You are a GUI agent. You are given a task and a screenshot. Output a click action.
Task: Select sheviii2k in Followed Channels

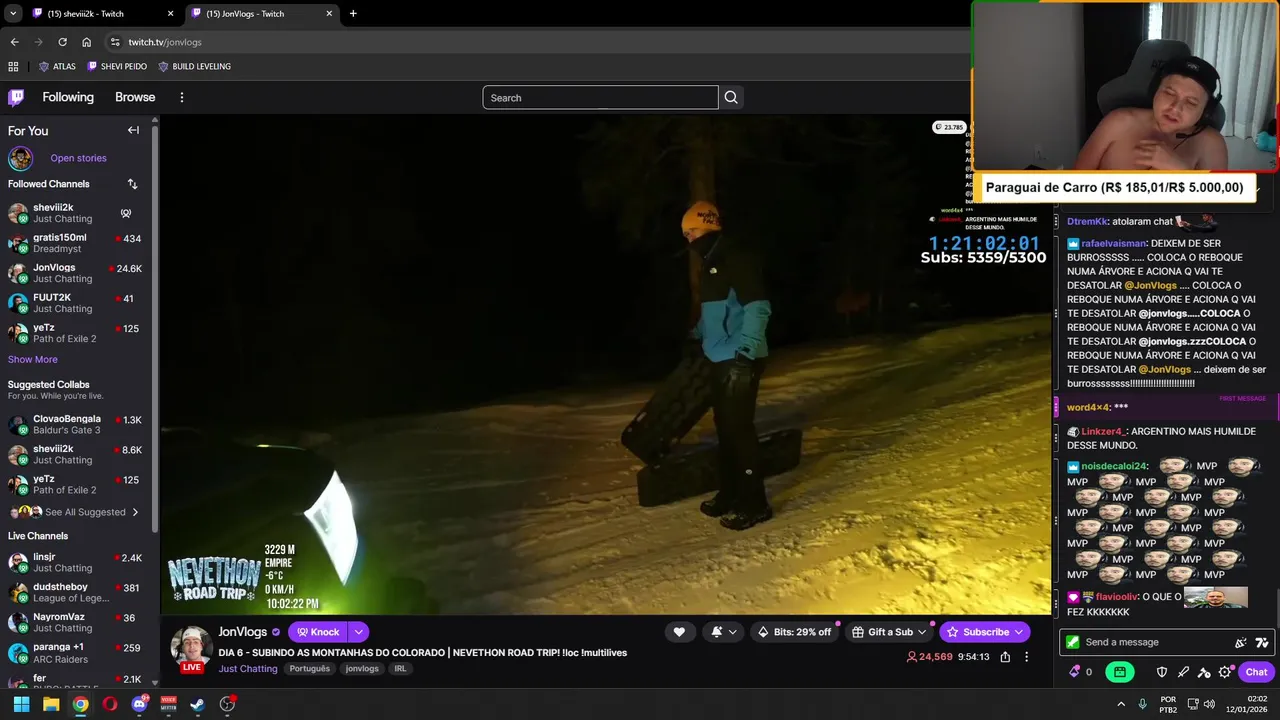click(76, 213)
